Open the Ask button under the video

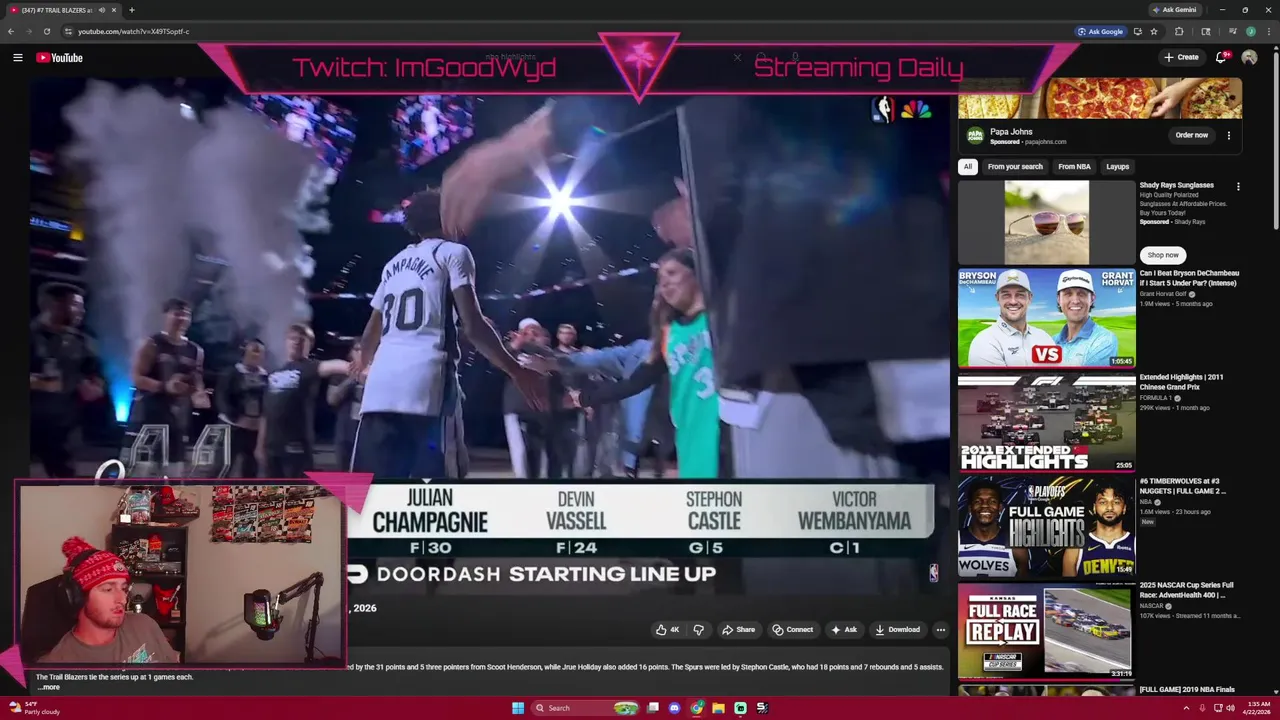844,630
